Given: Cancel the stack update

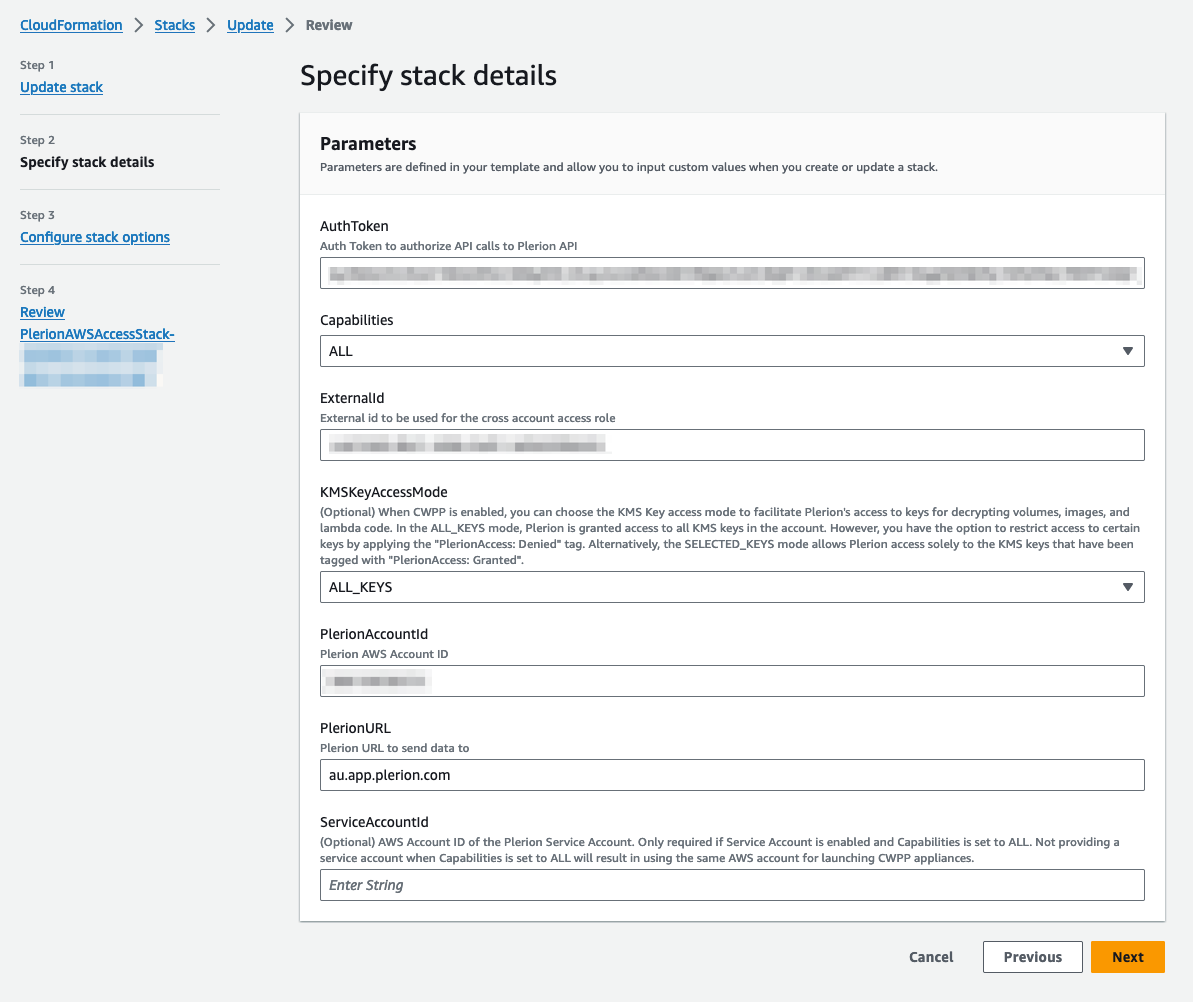Looking at the screenshot, I should point(931,957).
